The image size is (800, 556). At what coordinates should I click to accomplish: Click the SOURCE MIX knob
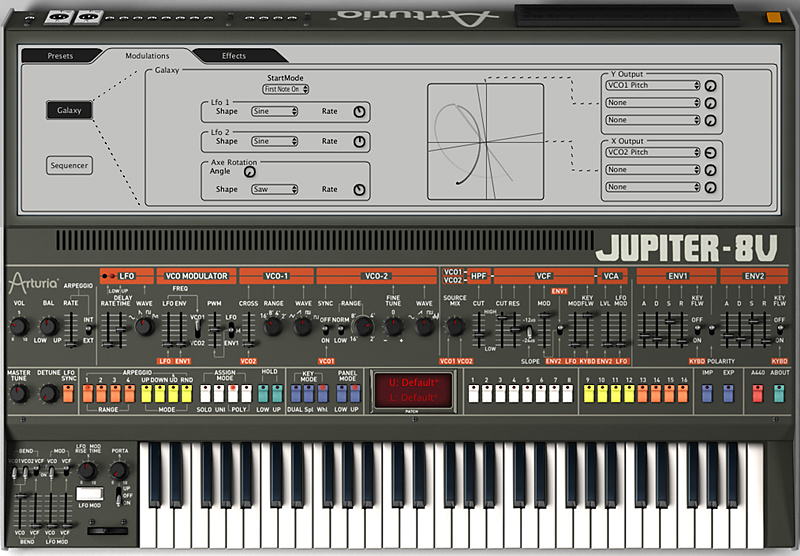pyautogui.click(x=454, y=325)
